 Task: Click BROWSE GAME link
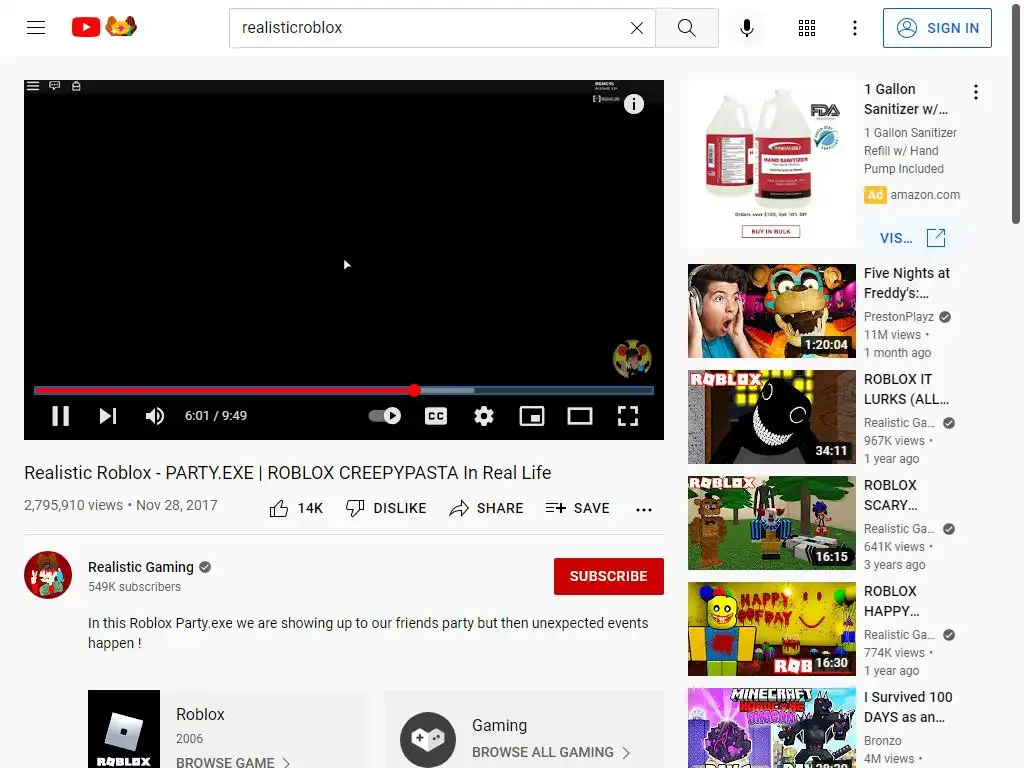232,762
